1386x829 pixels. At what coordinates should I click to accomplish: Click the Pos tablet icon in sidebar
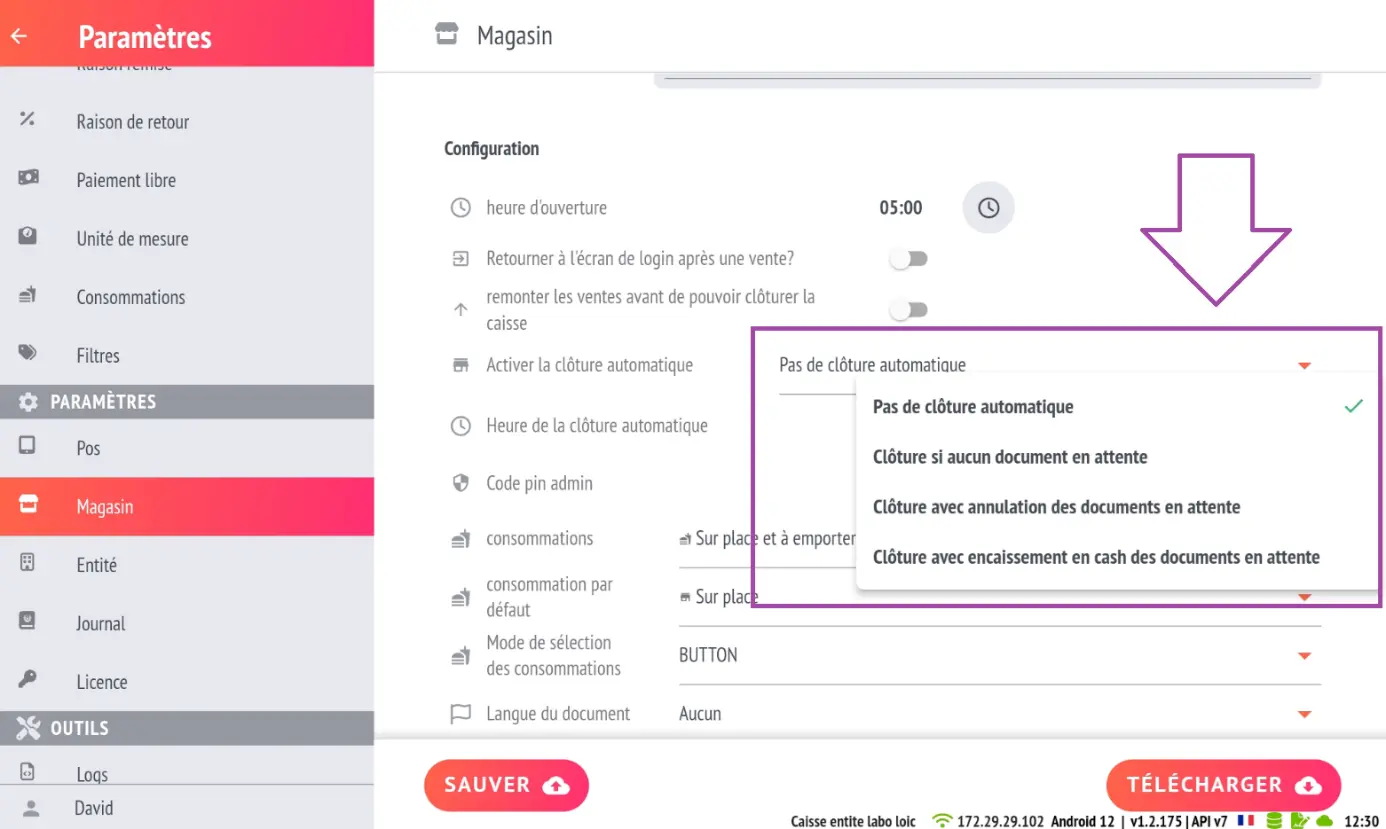pos(28,446)
